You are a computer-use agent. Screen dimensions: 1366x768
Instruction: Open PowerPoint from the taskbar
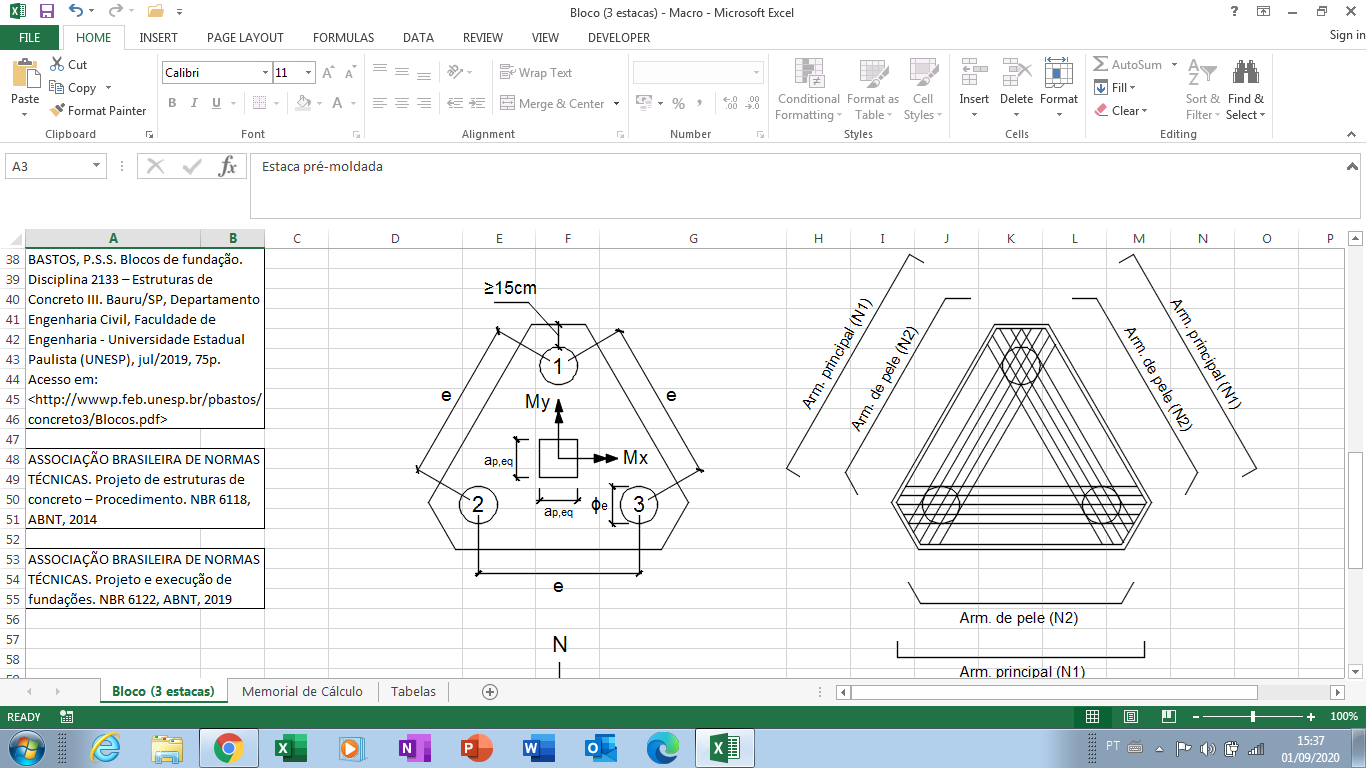[475, 748]
